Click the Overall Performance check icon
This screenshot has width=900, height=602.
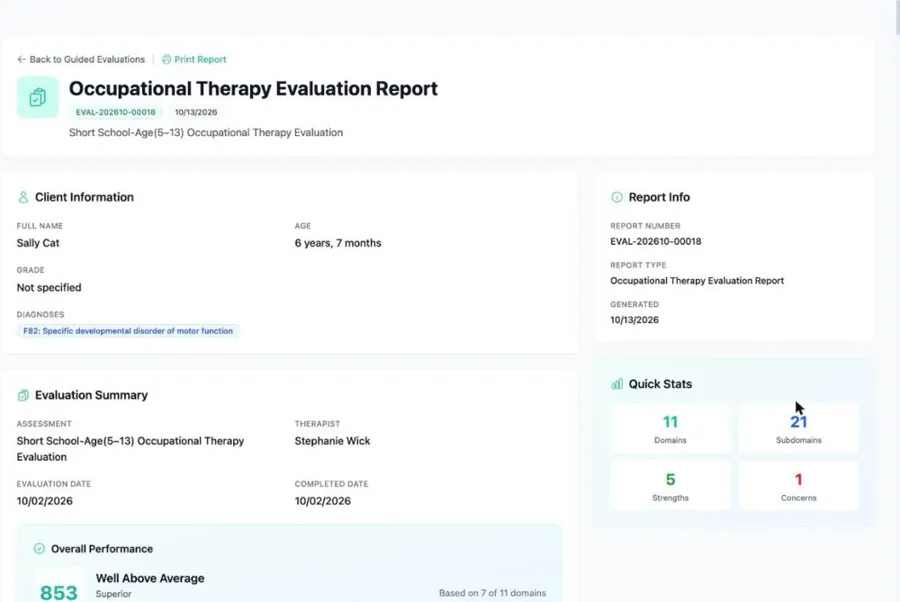(x=39, y=549)
